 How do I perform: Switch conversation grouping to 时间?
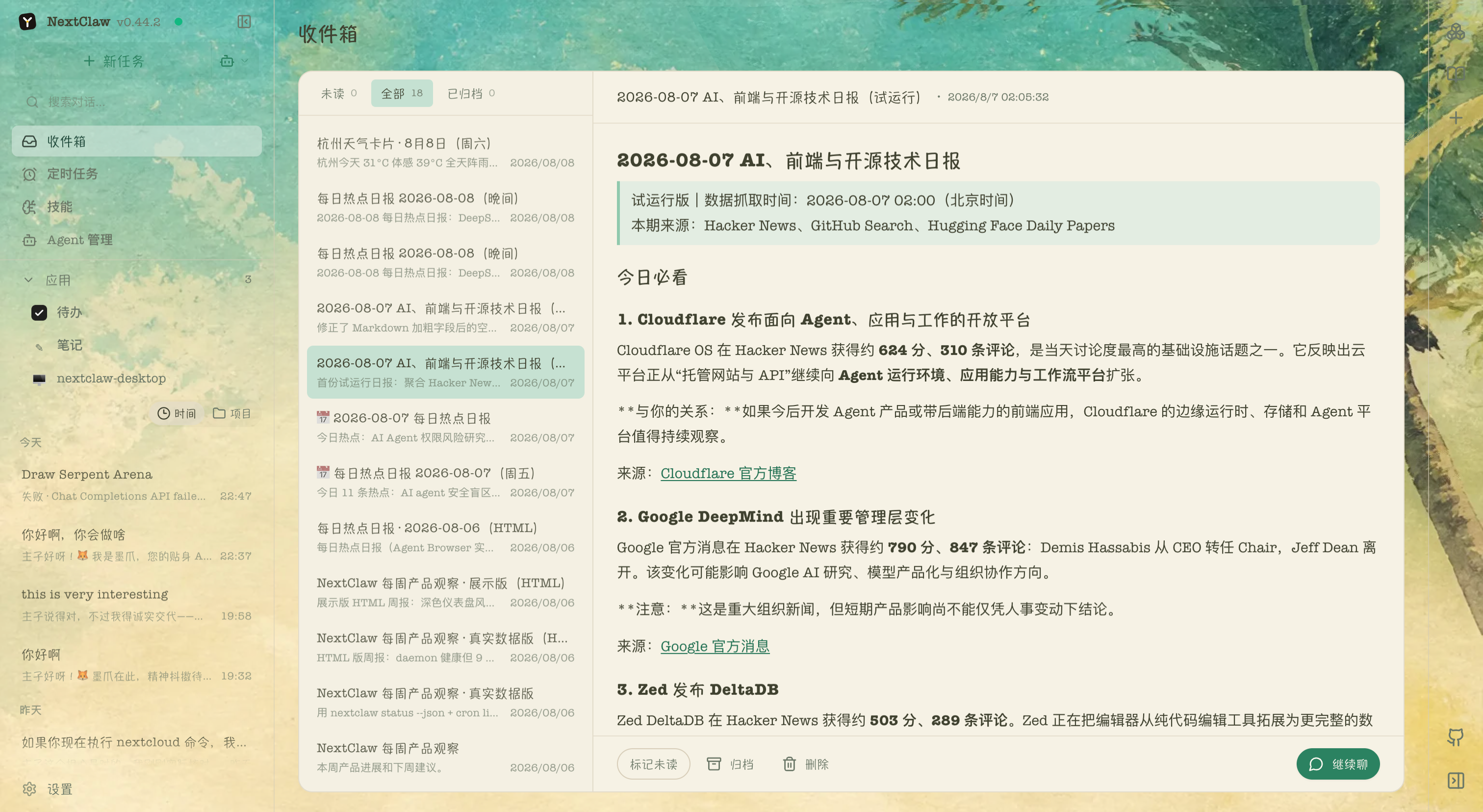[x=177, y=414]
